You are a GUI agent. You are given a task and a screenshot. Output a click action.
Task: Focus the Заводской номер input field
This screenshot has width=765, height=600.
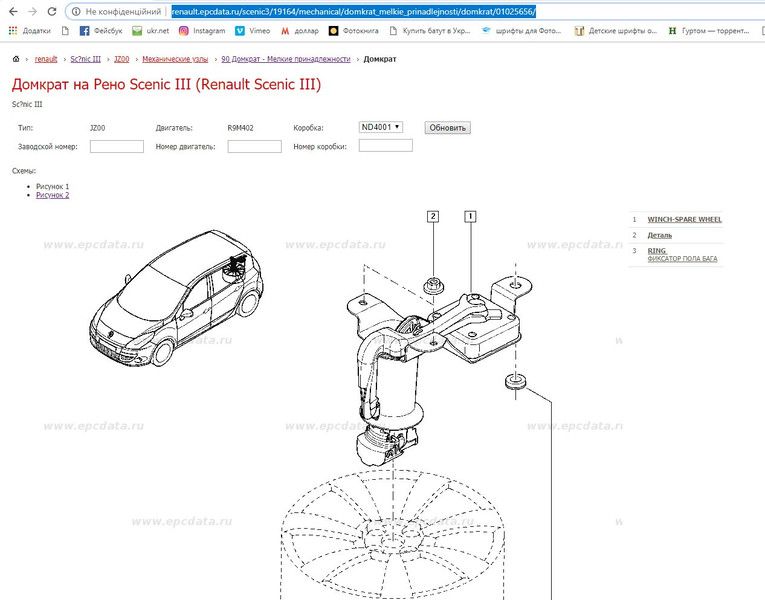click(117, 146)
